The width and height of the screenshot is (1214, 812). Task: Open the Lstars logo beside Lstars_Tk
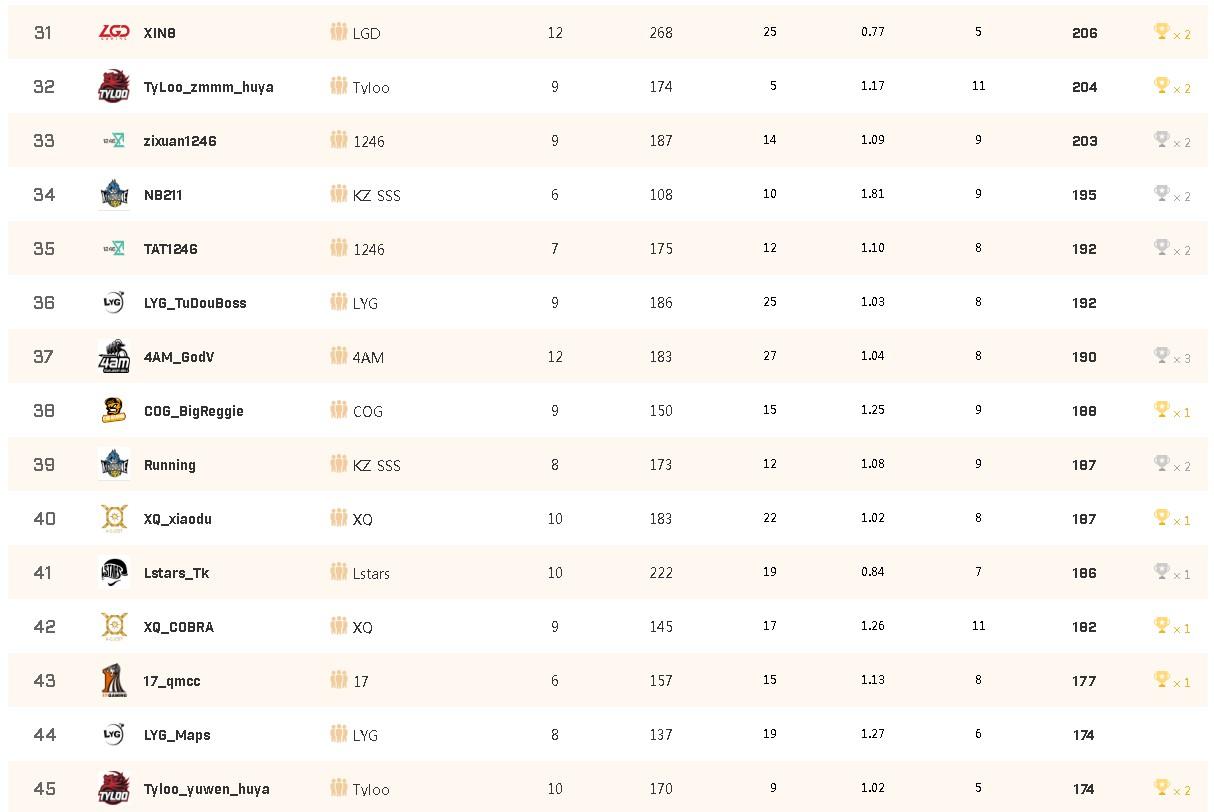pyautogui.click(x=114, y=573)
